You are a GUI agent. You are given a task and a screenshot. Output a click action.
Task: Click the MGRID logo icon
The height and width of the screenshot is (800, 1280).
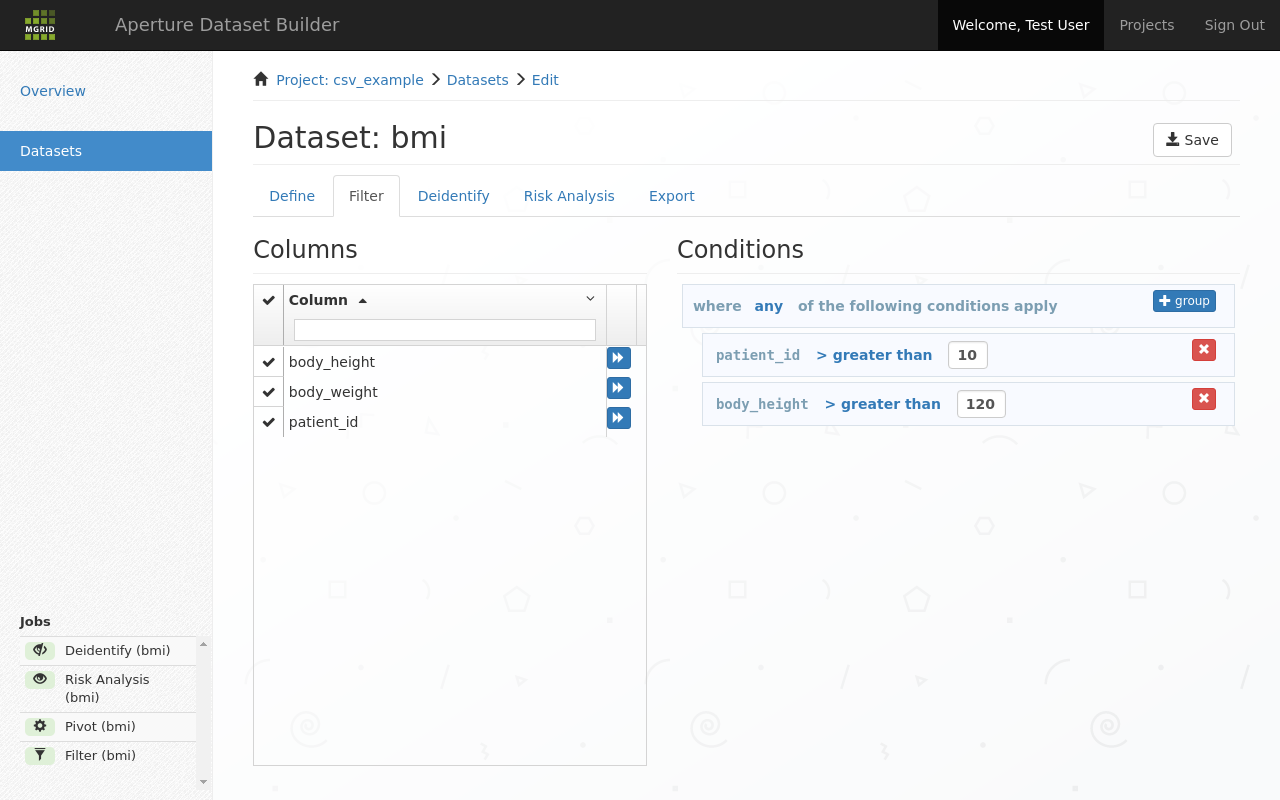pos(40,25)
